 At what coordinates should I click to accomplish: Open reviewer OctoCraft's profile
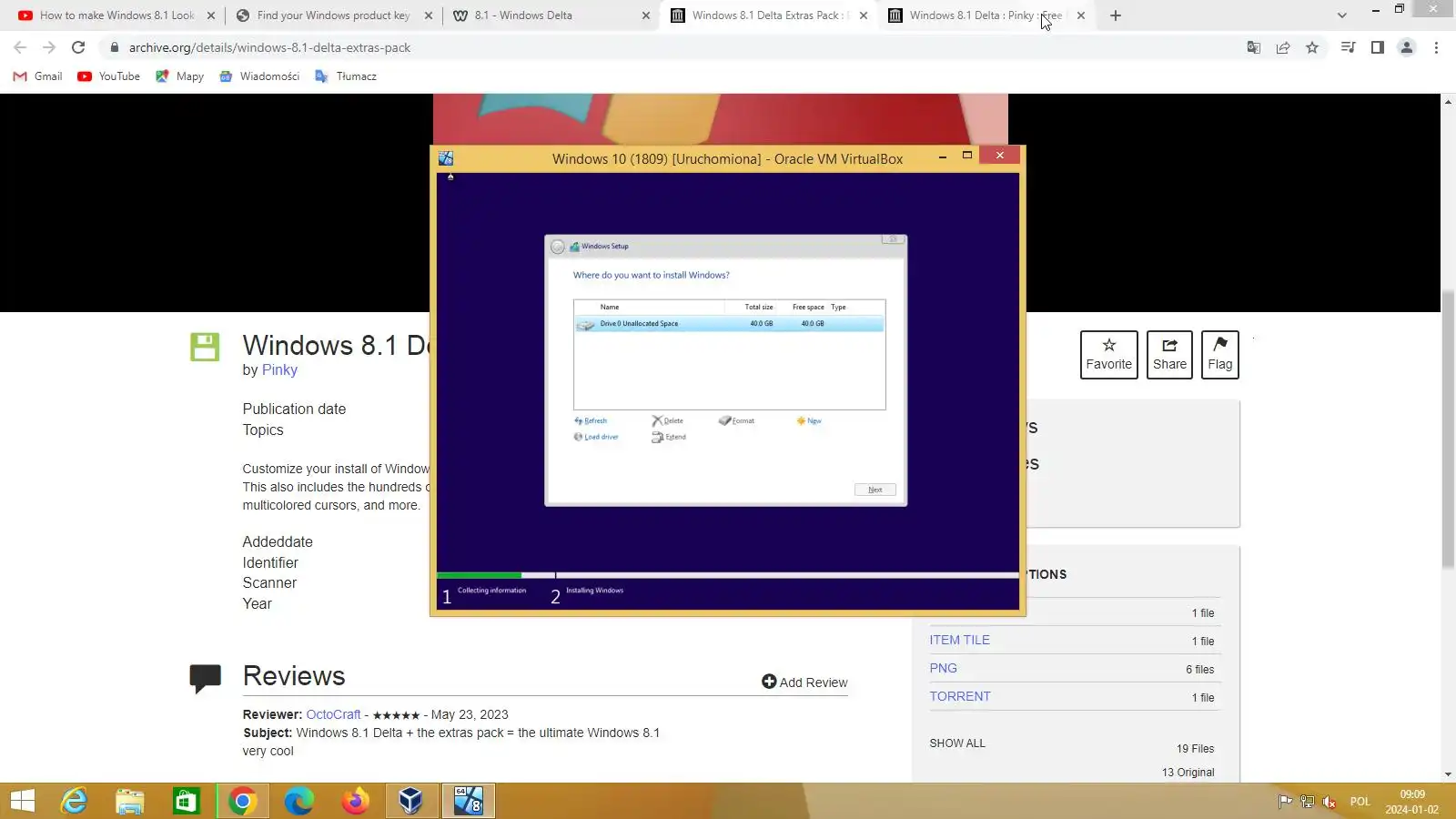(333, 715)
